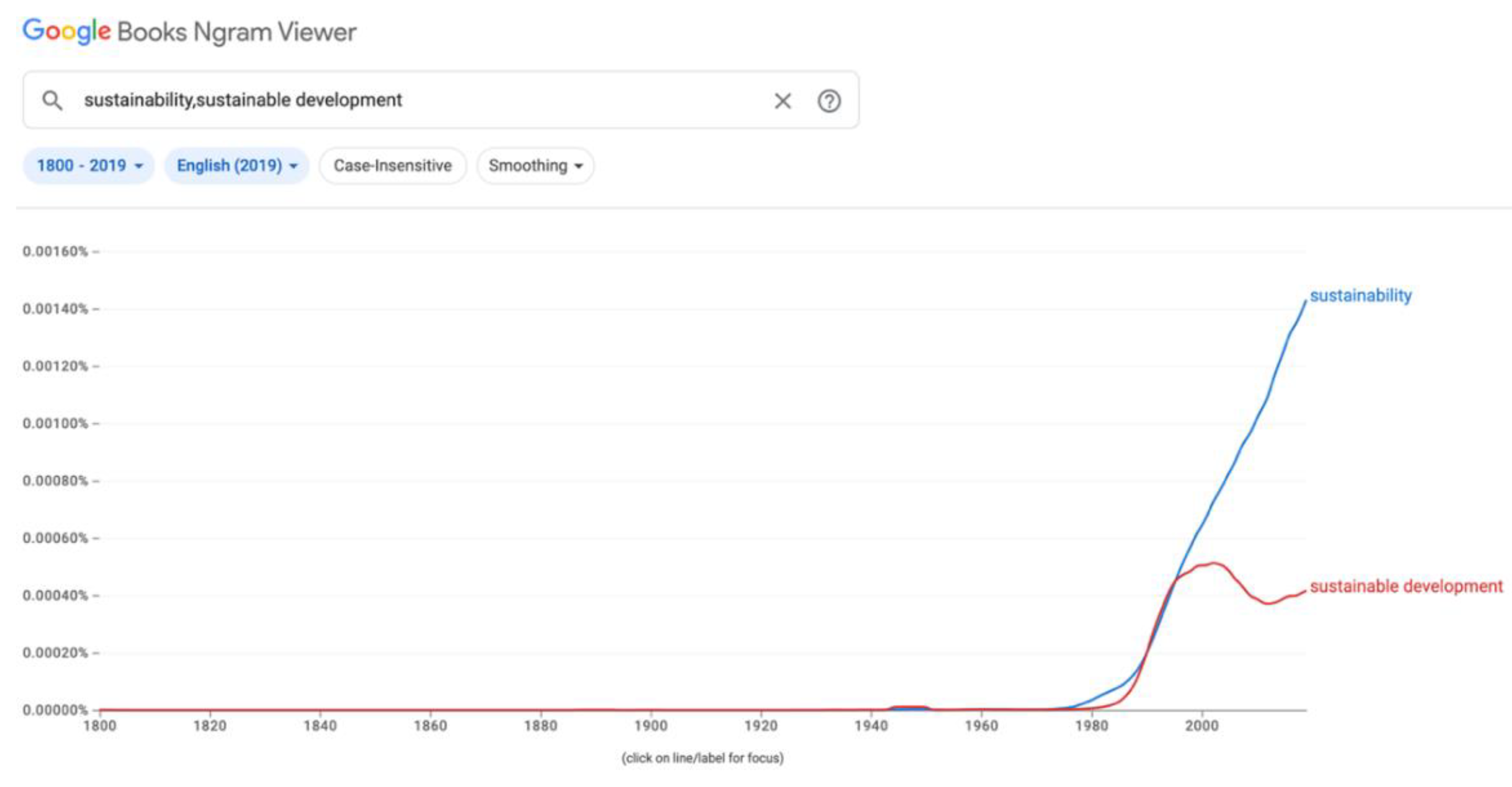Screen dimensions: 1512x787
Task: Clear the search query with X icon
Action: tap(782, 101)
